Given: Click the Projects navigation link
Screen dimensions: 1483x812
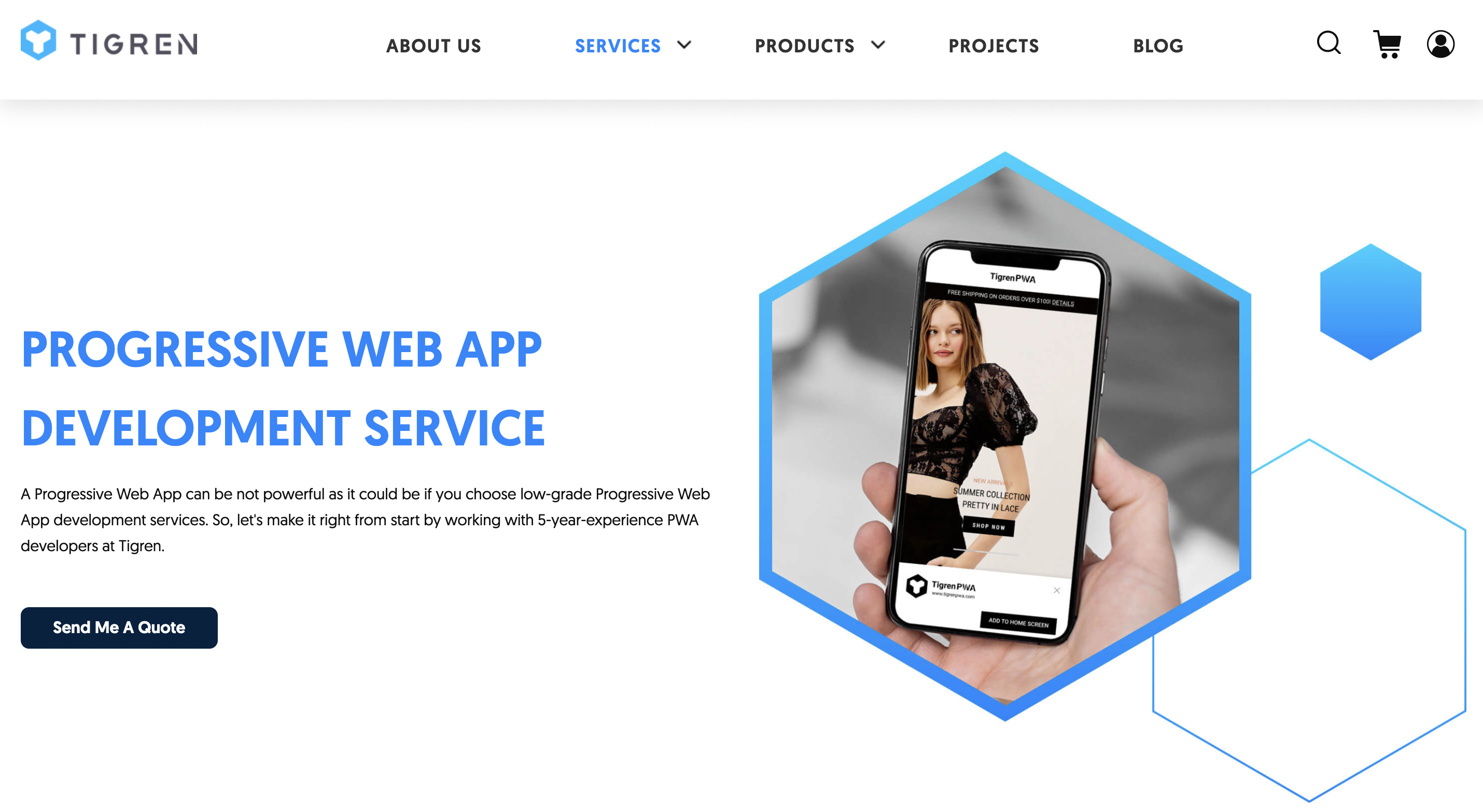Looking at the screenshot, I should coord(993,44).
